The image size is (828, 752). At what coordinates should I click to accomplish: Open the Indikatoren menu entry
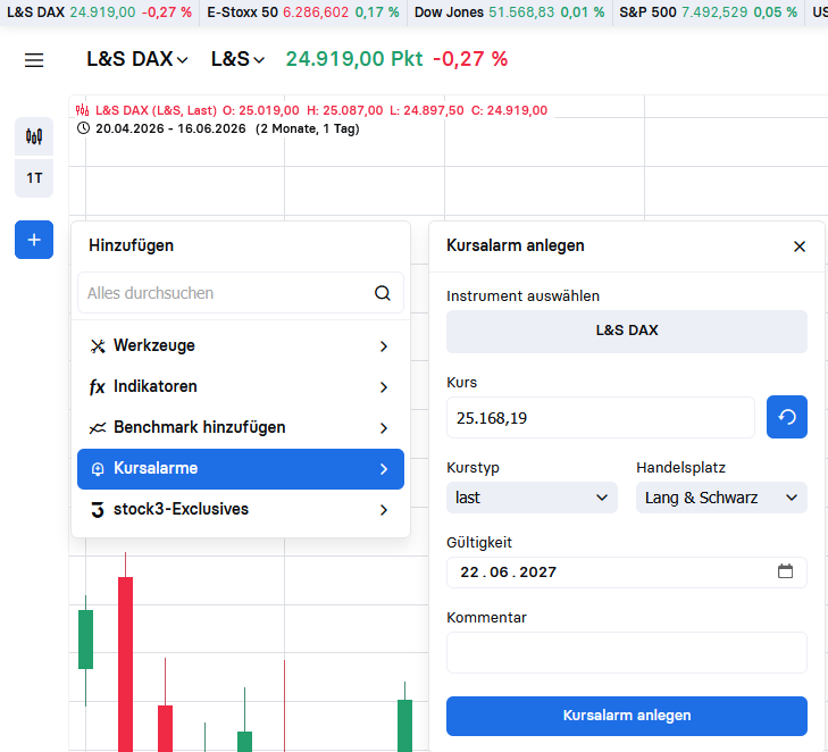(x=240, y=387)
